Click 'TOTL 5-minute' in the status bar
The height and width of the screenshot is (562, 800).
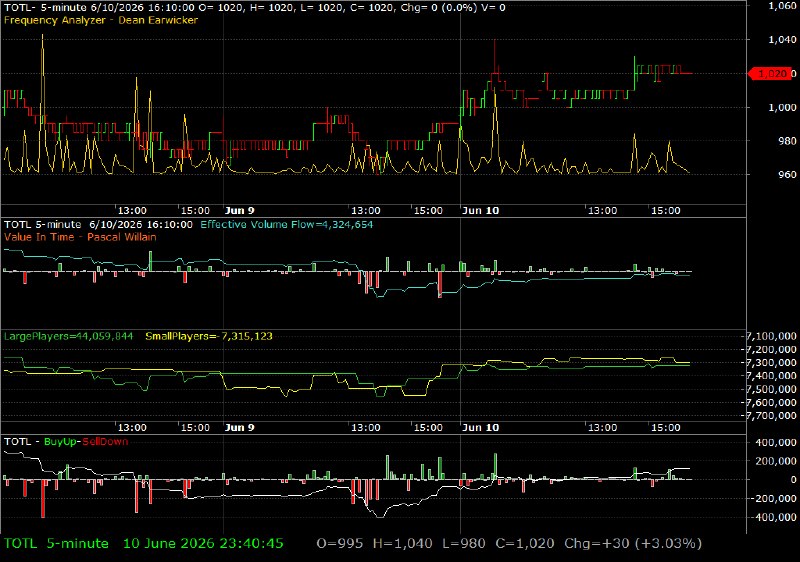point(56,544)
